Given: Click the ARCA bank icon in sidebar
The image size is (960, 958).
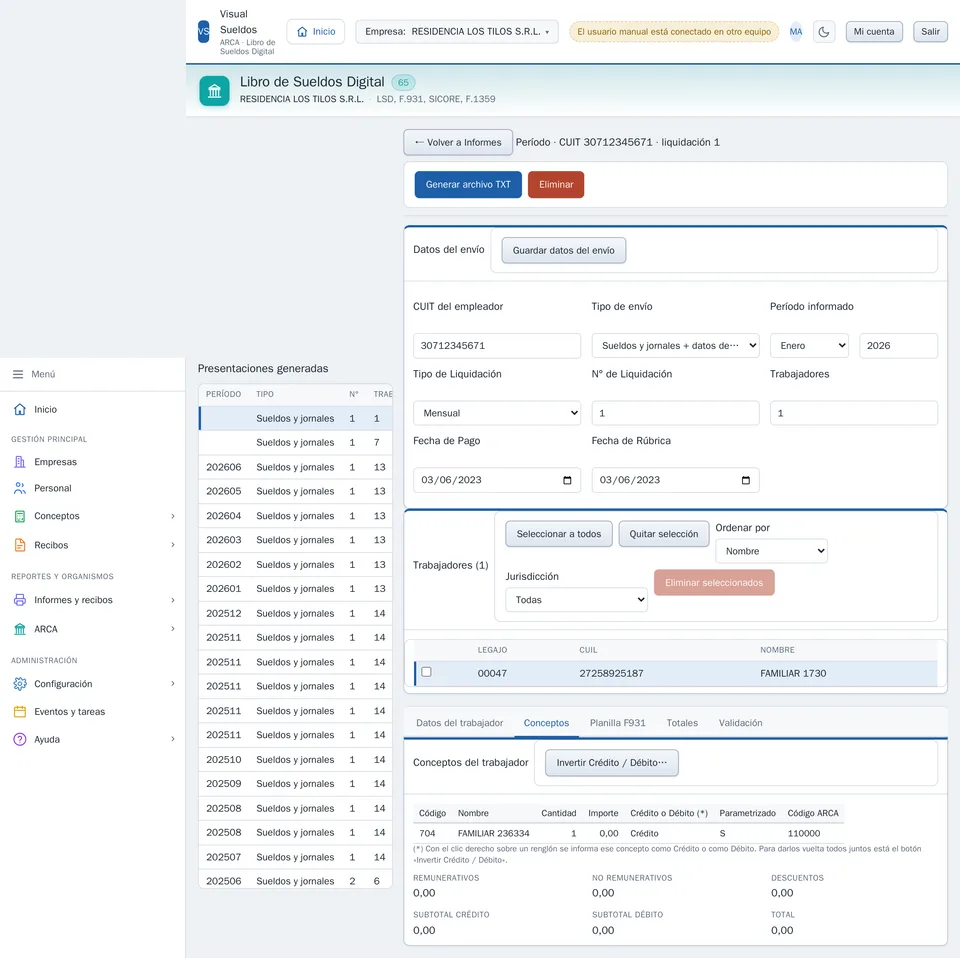Looking at the screenshot, I should point(20,629).
